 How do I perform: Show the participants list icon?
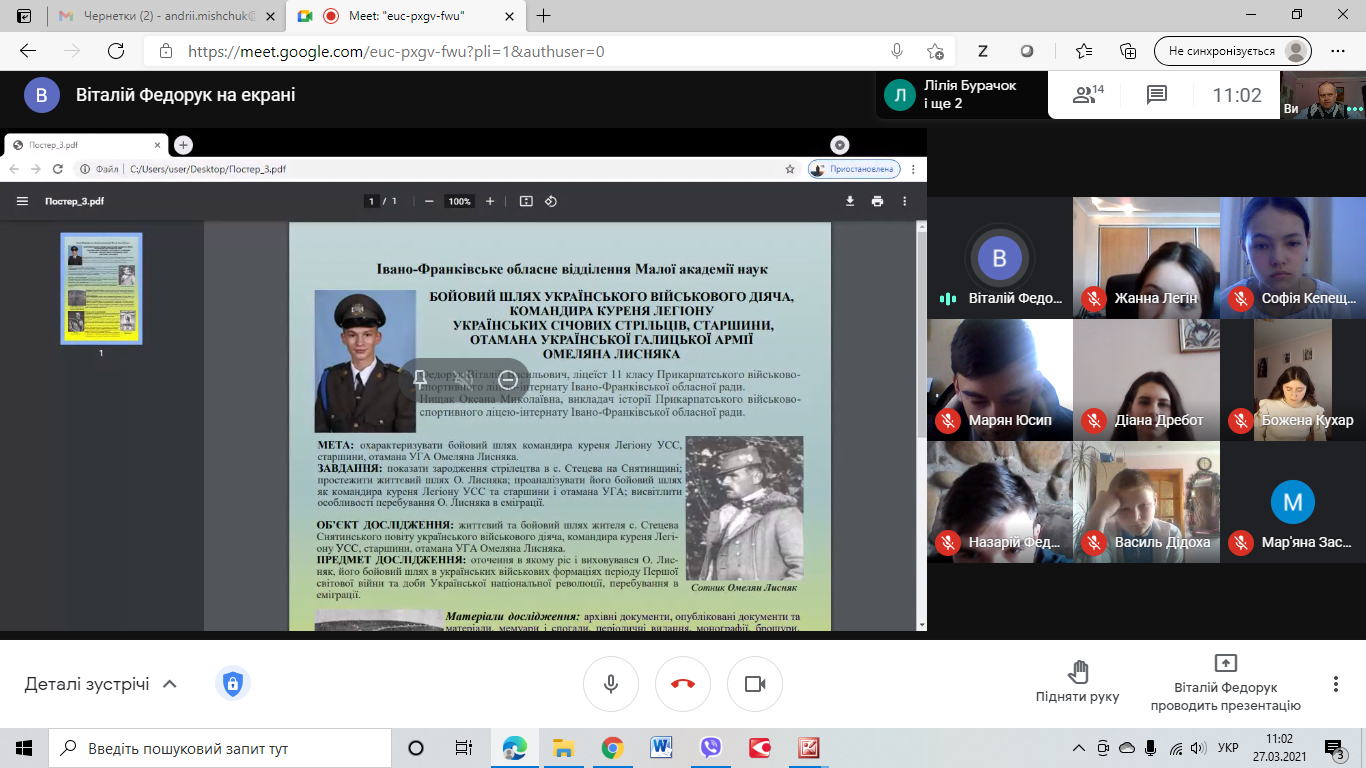[x=1087, y=95]
